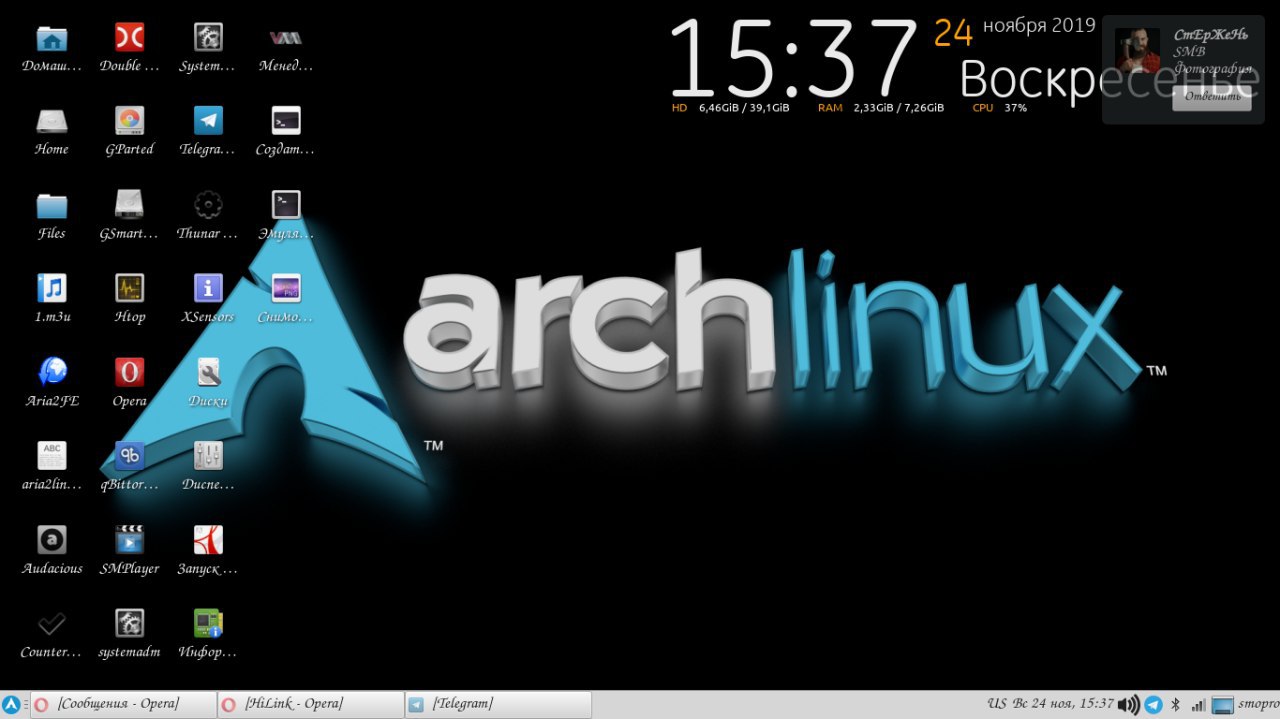Open the aria2lin… text file icon

coord(52,456)
